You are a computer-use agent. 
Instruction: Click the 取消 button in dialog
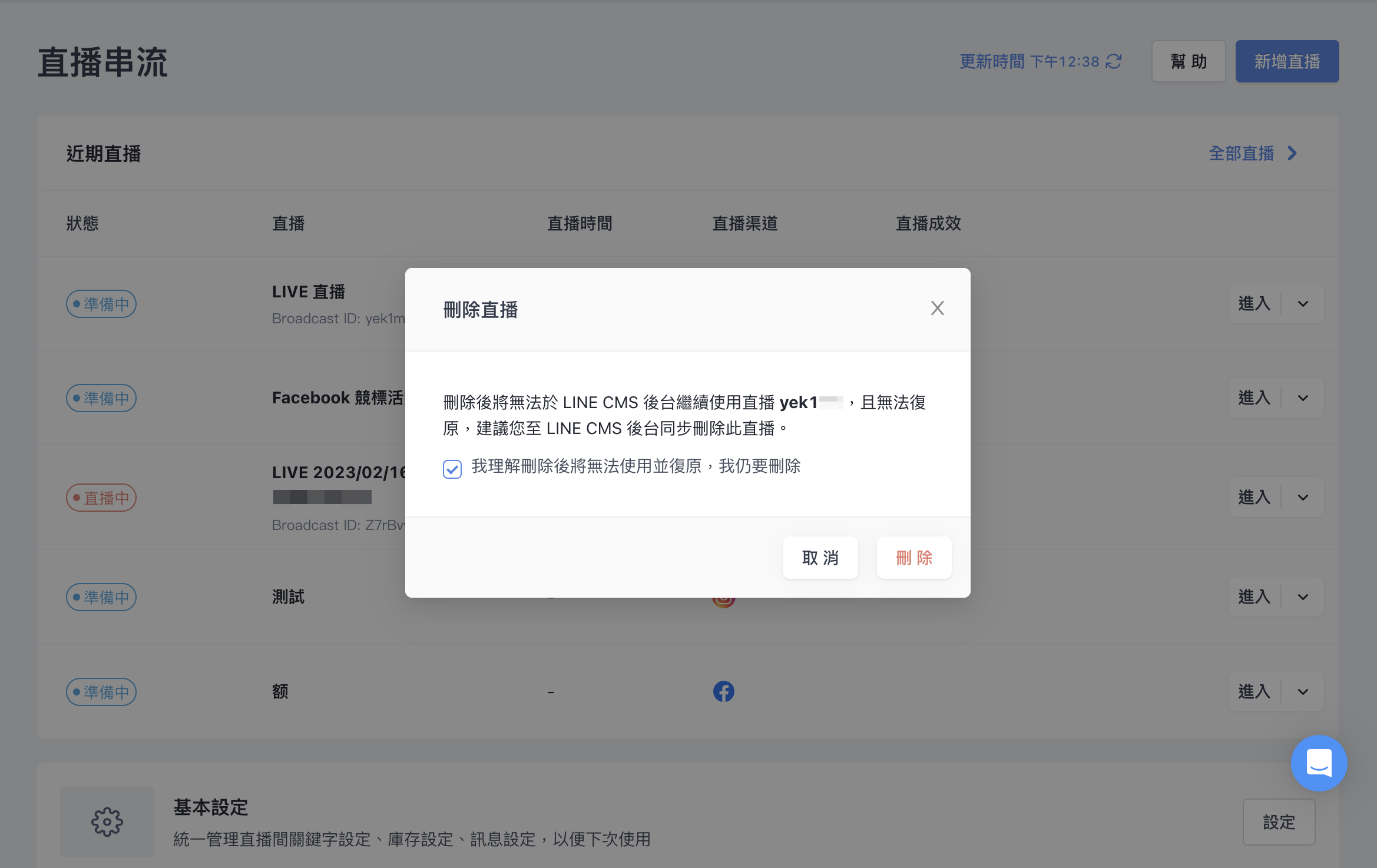820,557
